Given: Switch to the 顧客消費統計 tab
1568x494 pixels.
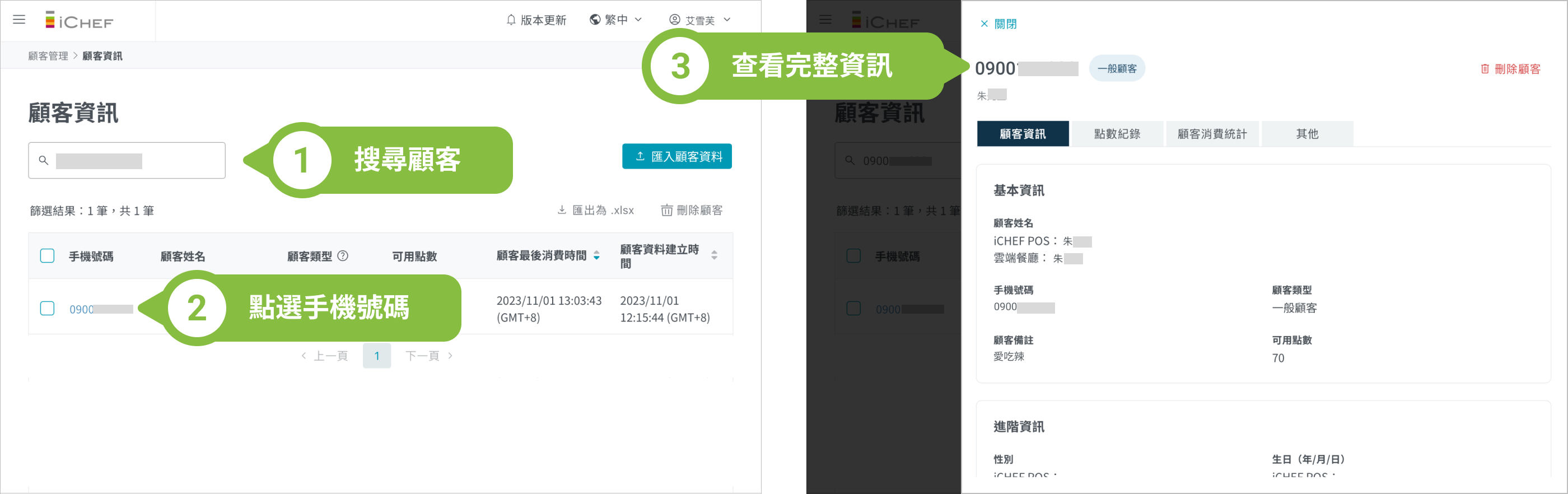Looking at the screenshot, I should [1212, 134].
